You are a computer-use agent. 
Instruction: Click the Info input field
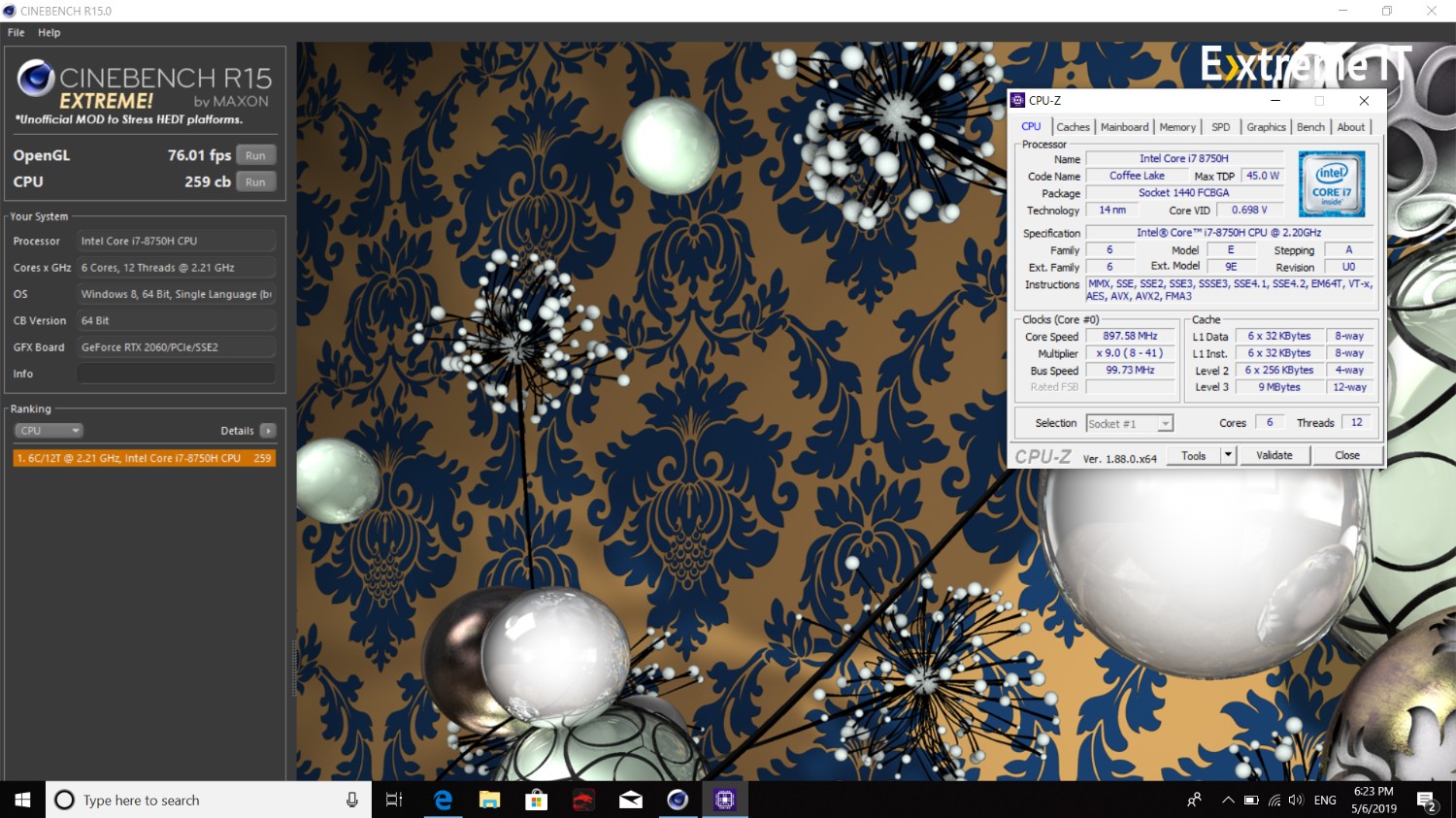click(176, 374)
